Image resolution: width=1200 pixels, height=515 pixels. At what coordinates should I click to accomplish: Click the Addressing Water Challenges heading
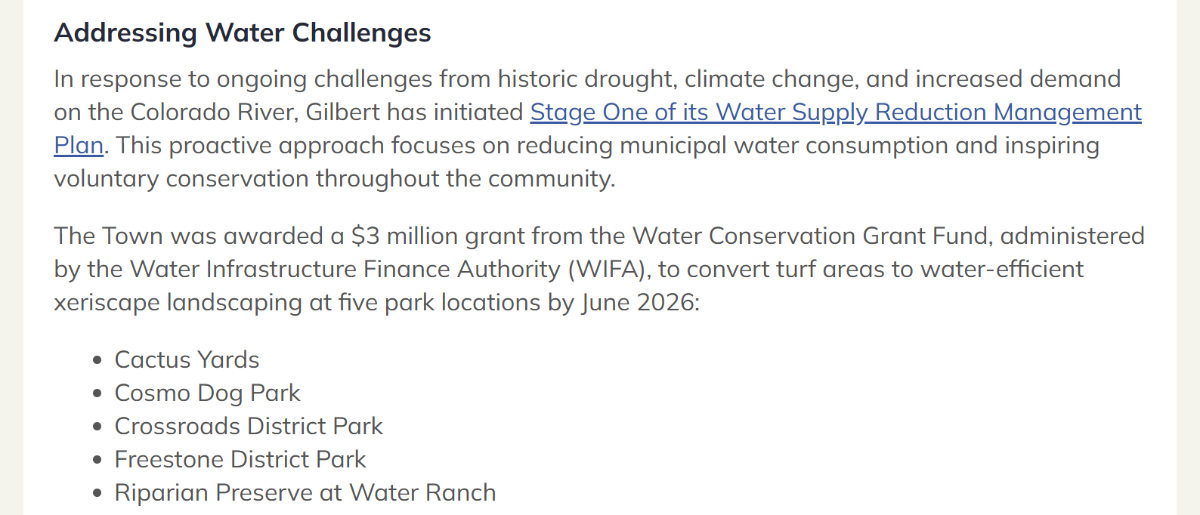point(242,33)
